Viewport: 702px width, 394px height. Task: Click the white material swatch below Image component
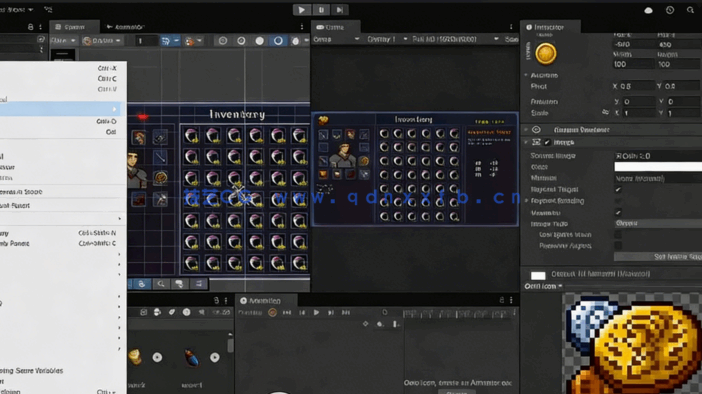point(538,275)
